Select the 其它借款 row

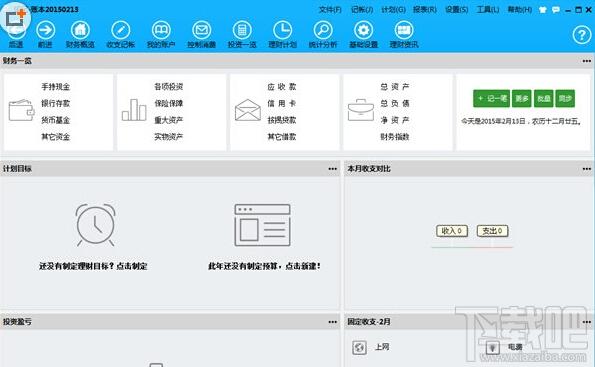[282, 137]
